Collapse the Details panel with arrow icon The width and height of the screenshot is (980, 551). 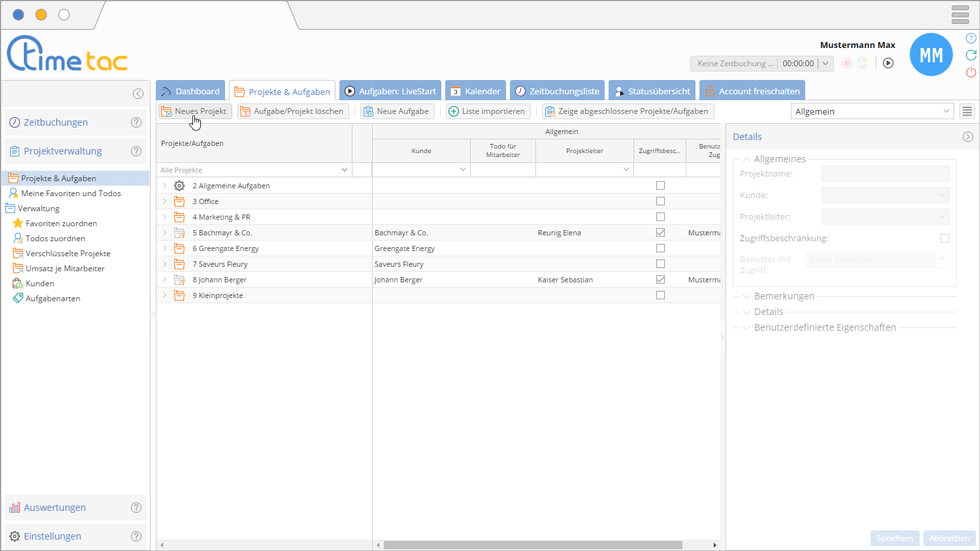pos(967,137)
